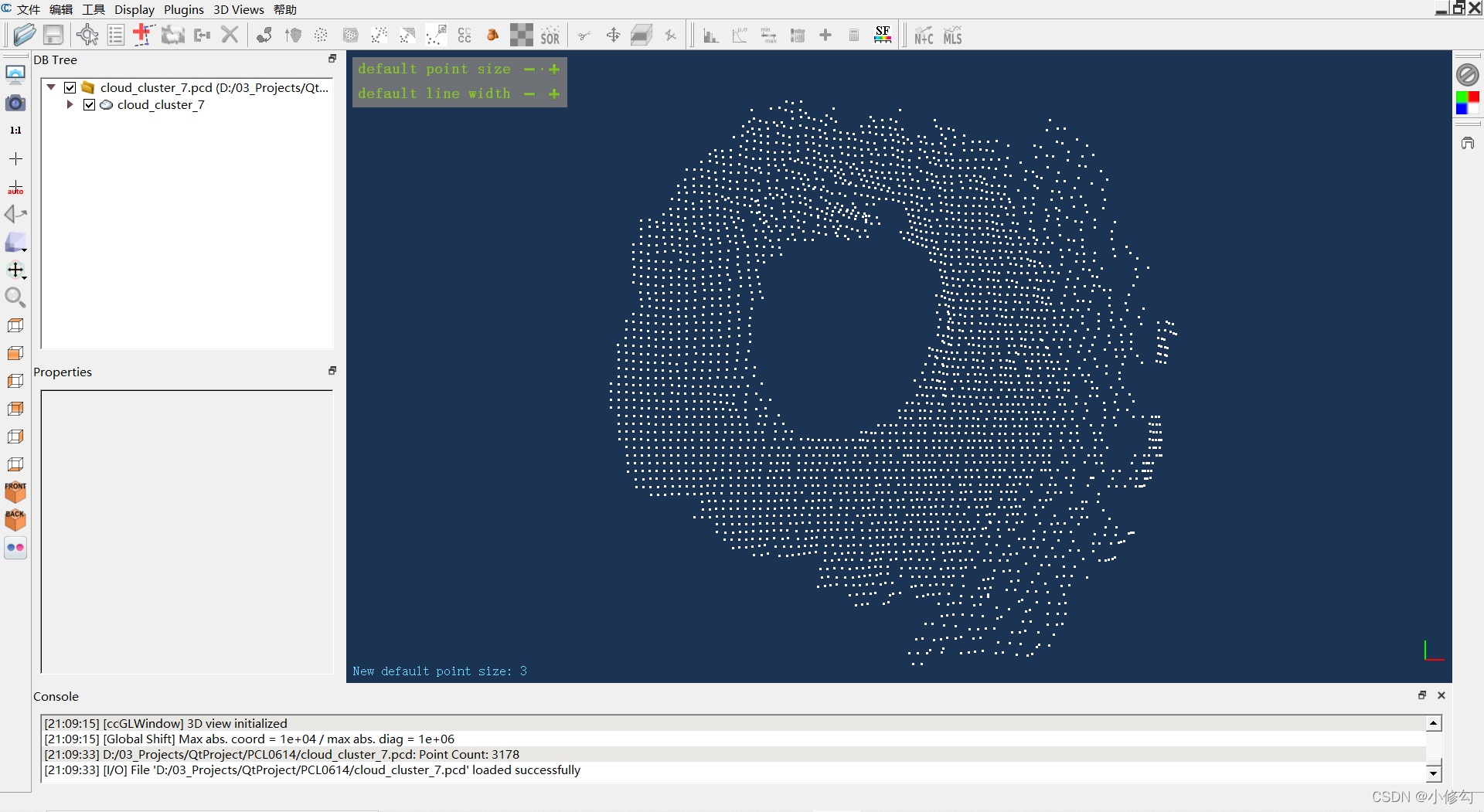Open the view perspective cube dropdown
Viewport: 1484px width, 812px height.
(16, 243)
